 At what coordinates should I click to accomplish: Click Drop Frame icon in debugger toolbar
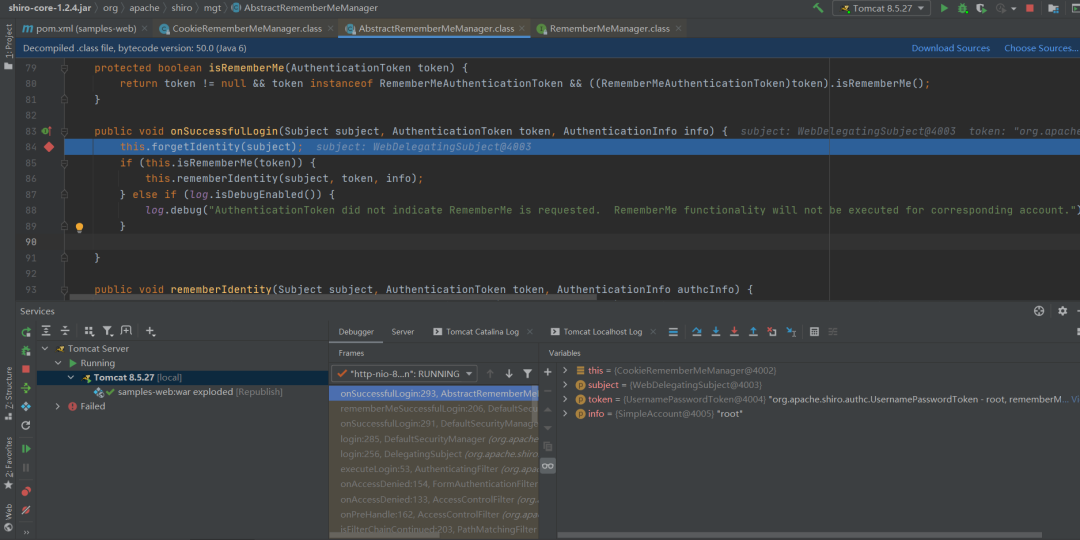coord(772,331)
